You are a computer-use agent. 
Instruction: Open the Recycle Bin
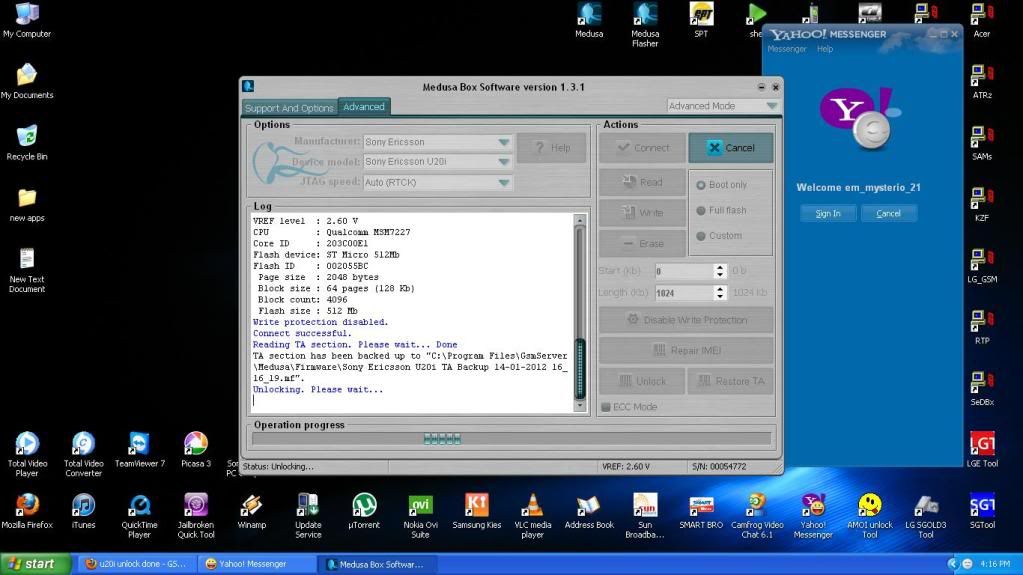(27, 143)
